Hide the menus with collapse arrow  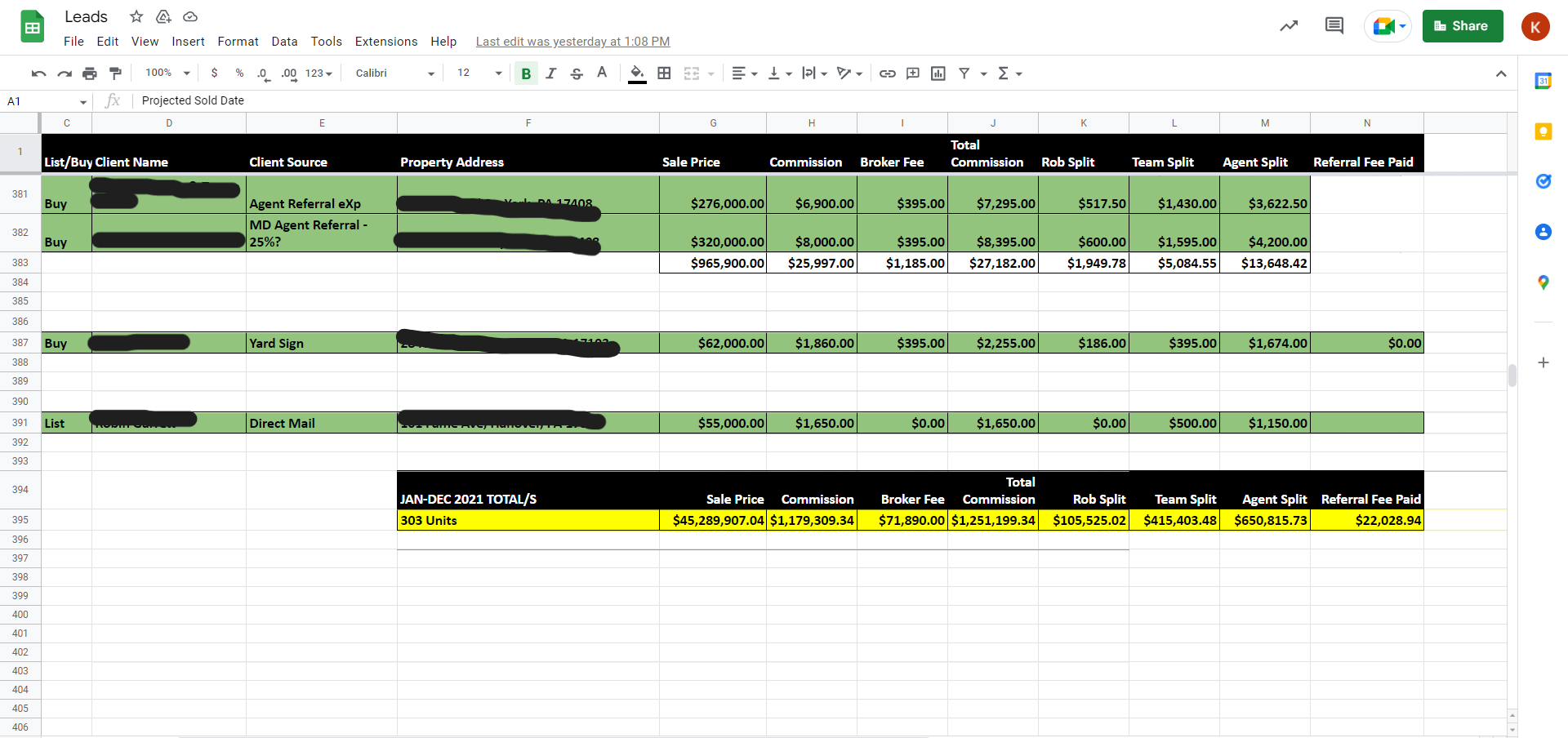click(1501, 73)
